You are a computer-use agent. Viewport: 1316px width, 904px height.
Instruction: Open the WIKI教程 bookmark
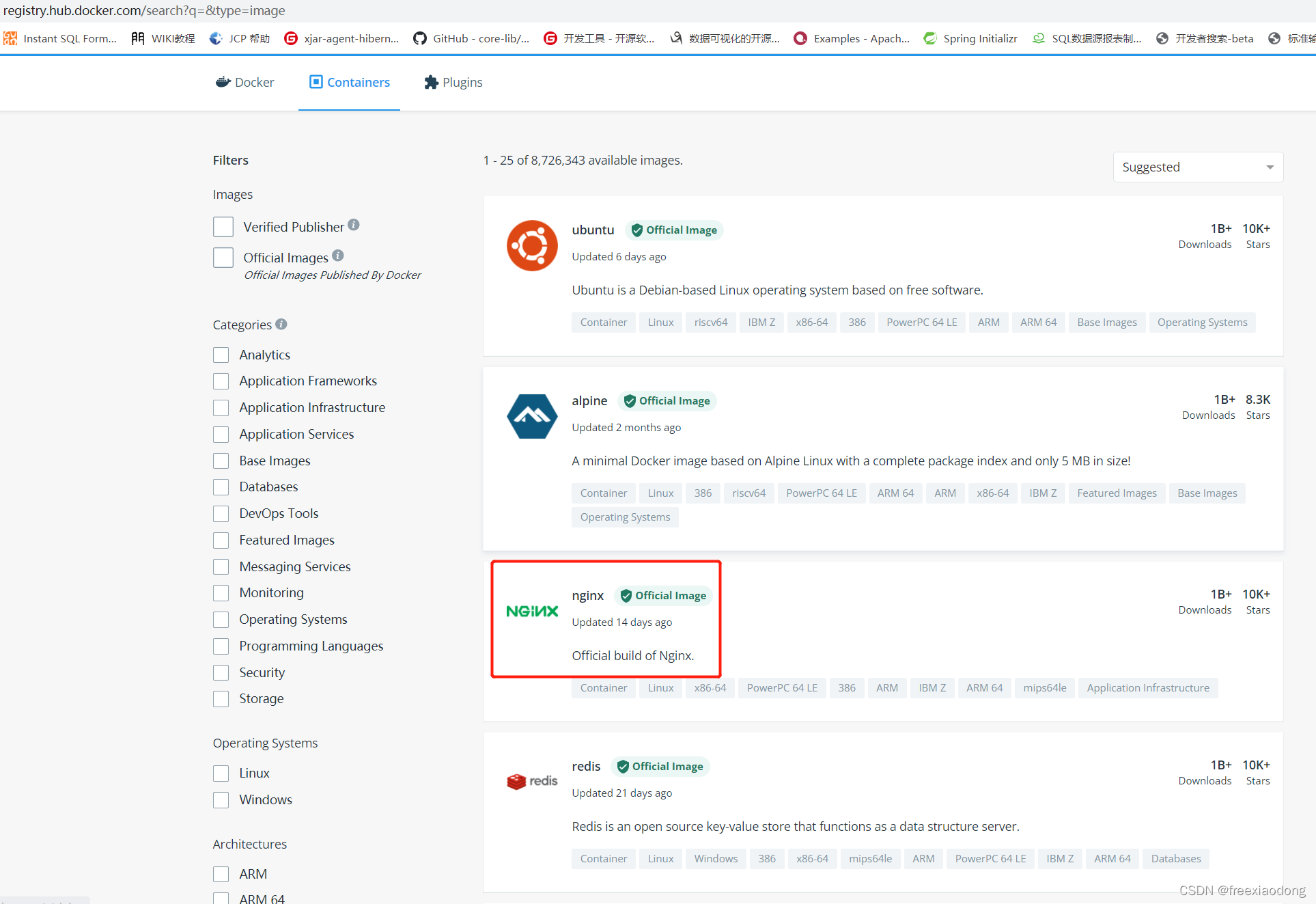(163, 38)
